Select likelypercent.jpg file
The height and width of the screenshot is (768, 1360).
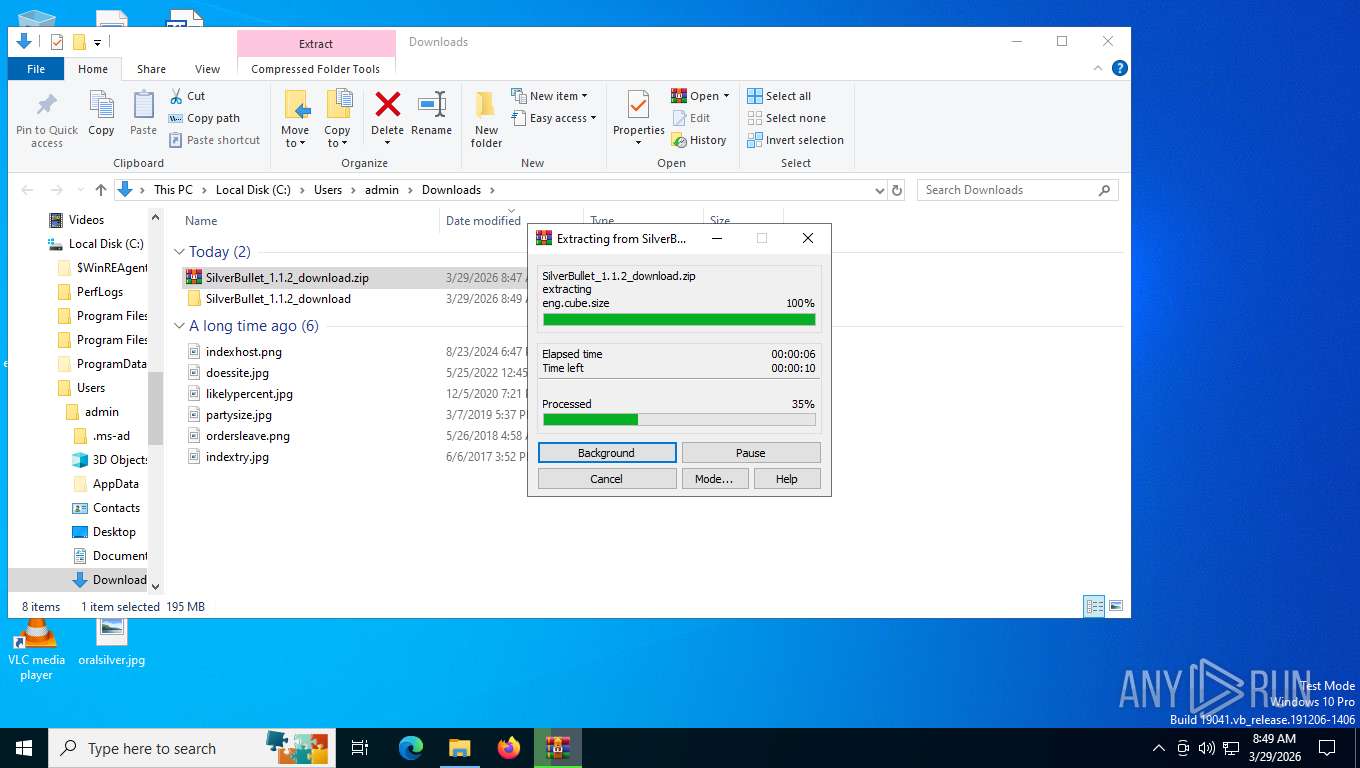coord(249,394)
